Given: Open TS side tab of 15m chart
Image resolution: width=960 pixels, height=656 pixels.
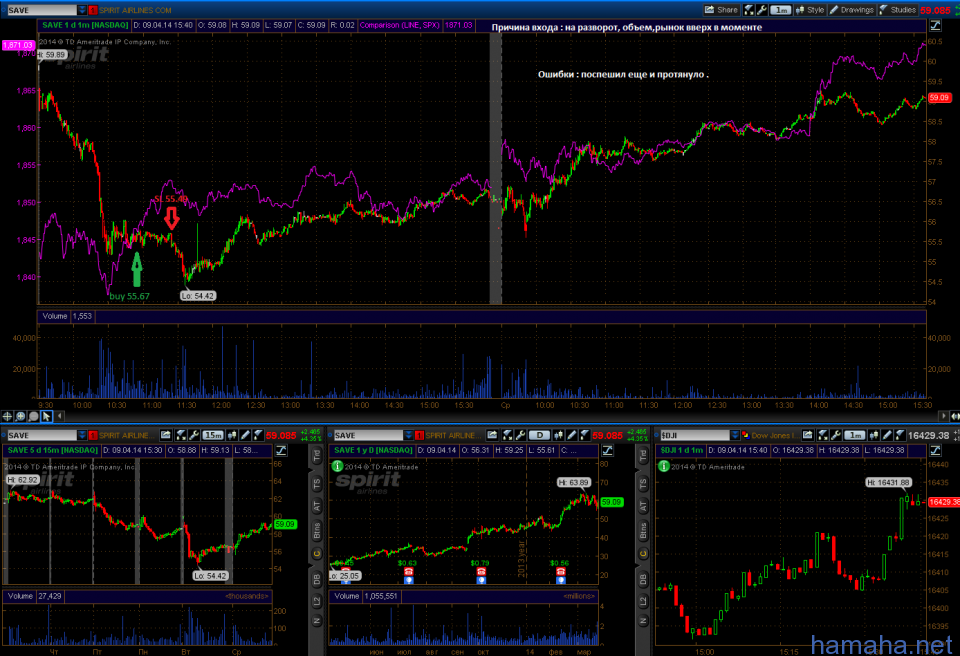Looking at the screenshot, I should point(317,484).
